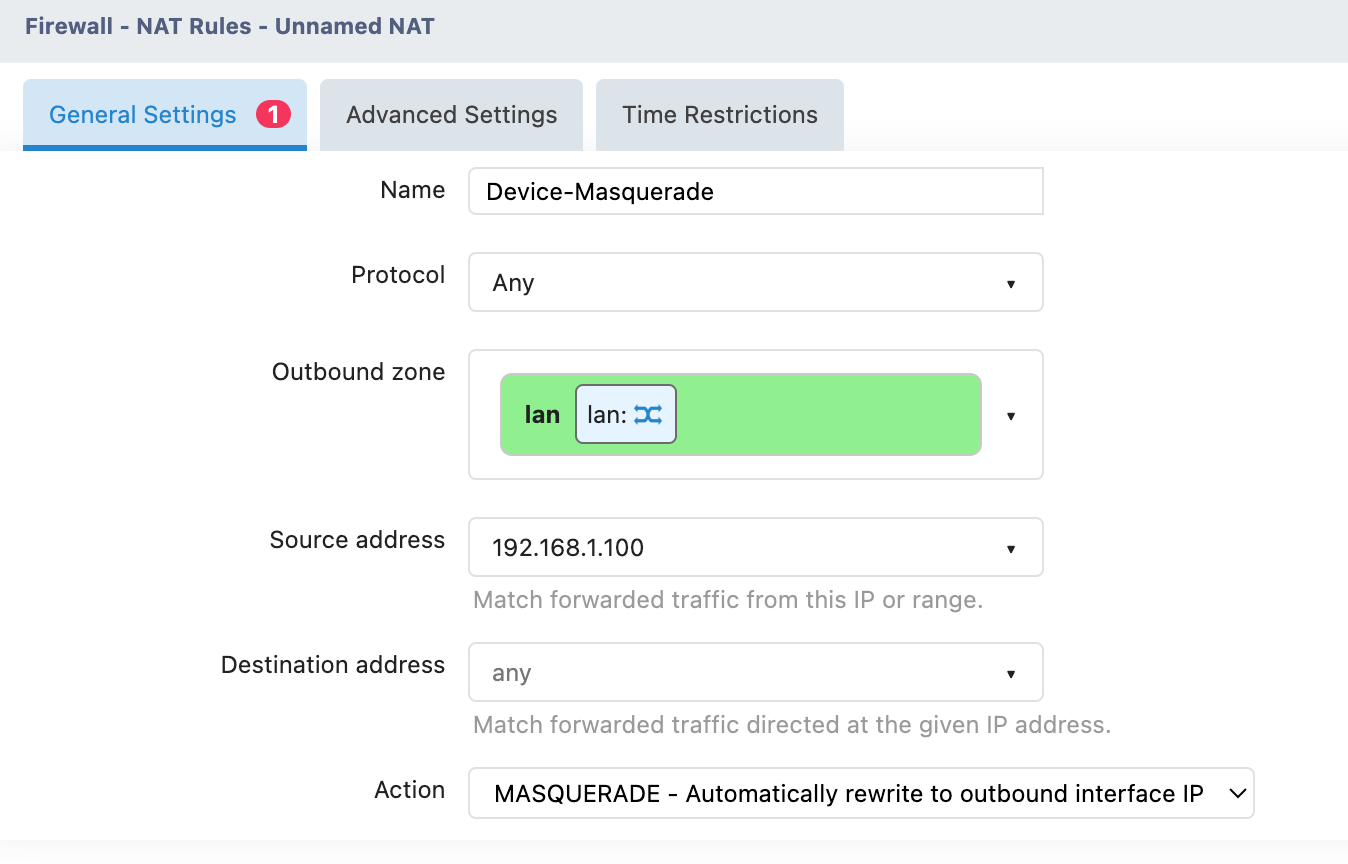Select the General Settings tab
This screenshot has width=1348, height=864.
coord(143,115)
